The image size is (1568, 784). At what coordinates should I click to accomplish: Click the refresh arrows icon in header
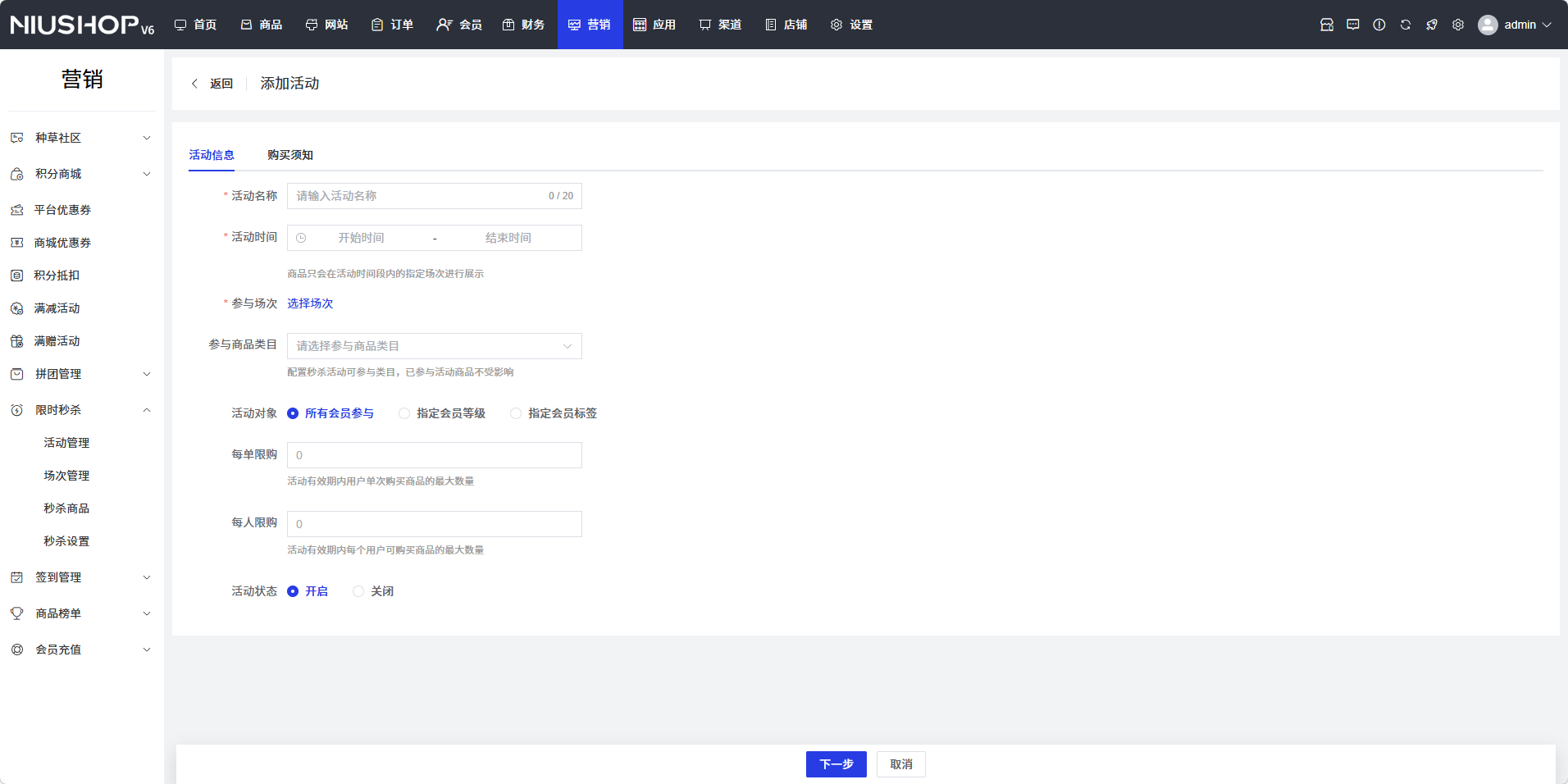[x=1406, y=25]
